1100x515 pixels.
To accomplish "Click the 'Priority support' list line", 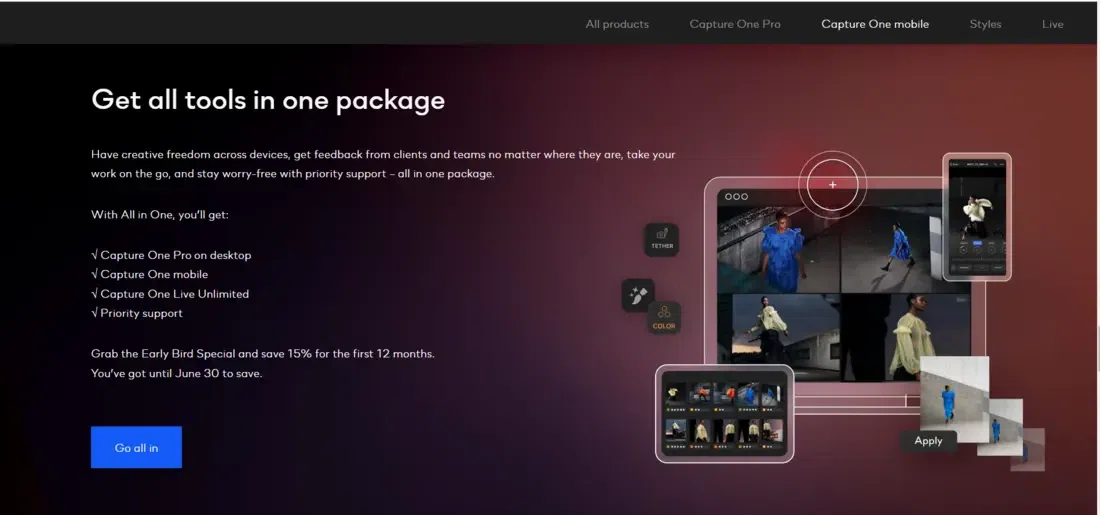I will tap(137, 313).
